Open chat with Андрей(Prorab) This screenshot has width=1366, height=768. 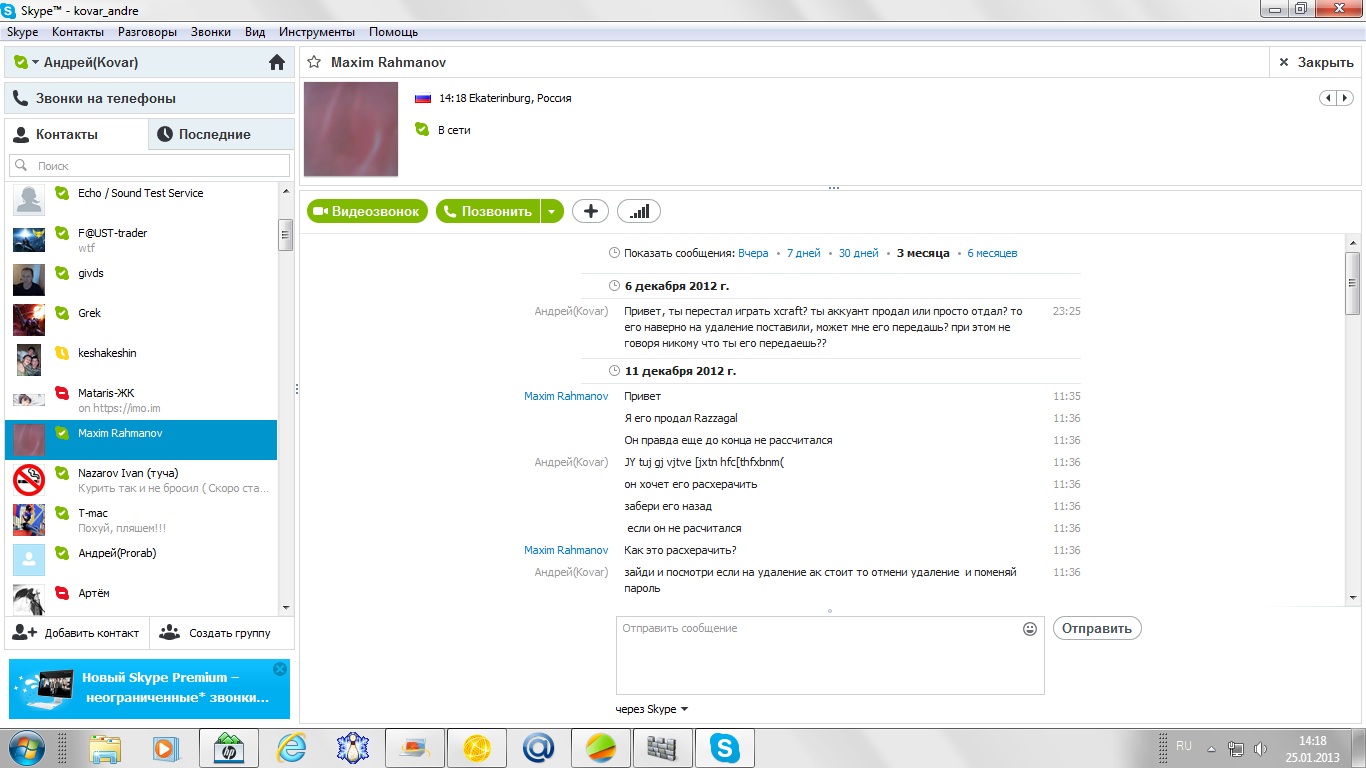(141, 560)
